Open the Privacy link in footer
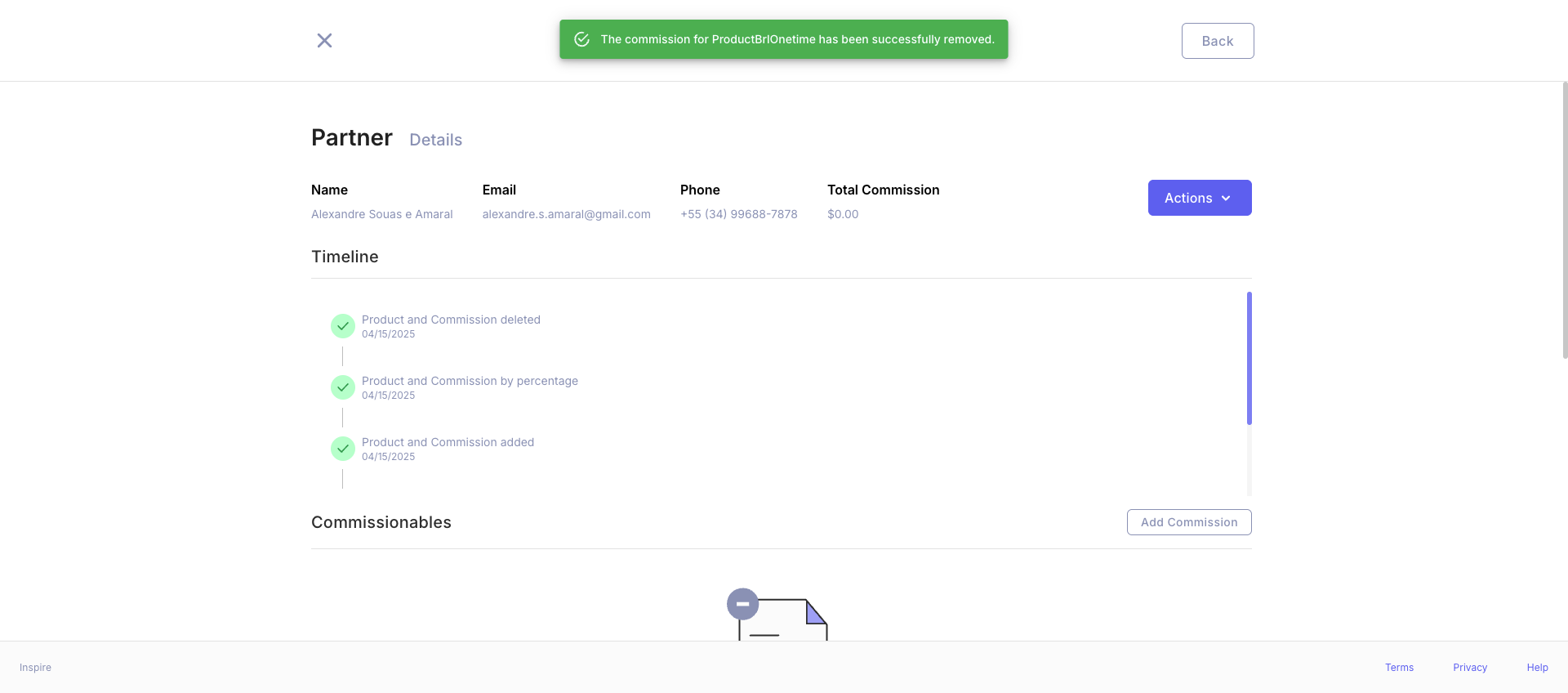Viewport: 1568px width, 693px height. point(1470,668)
